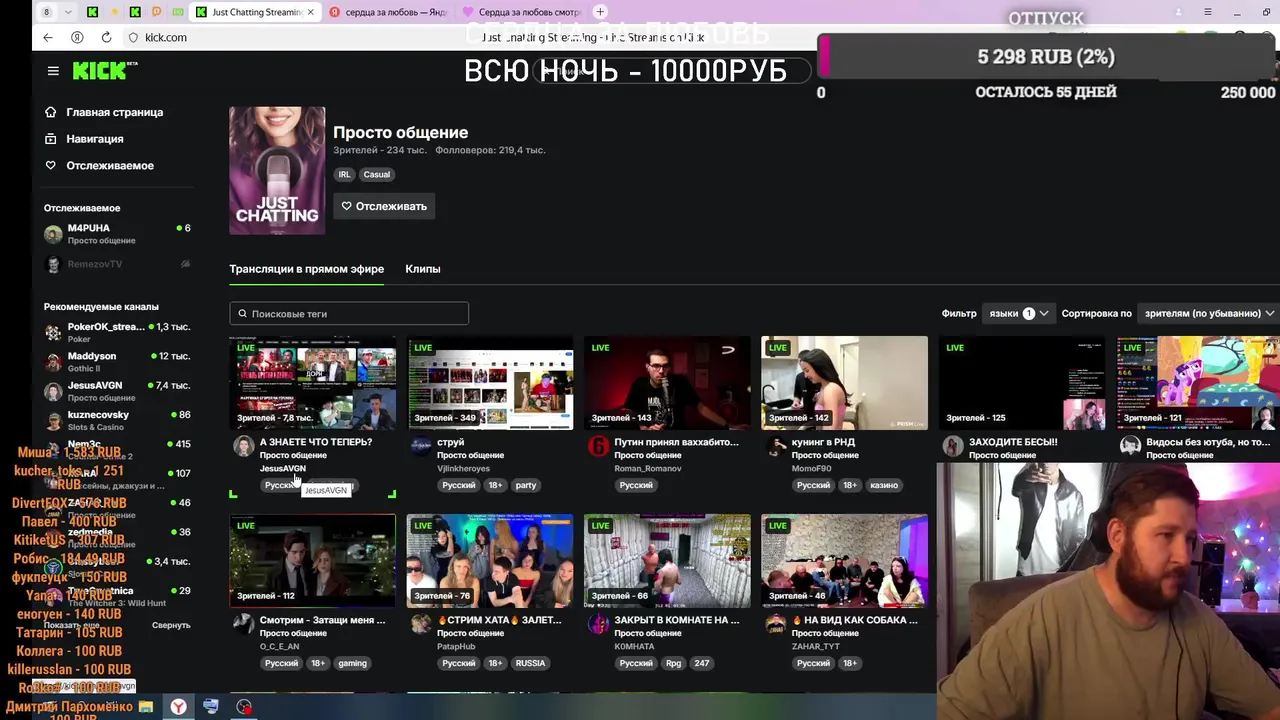Click the monitor icon in the taskbar

pyautogui.click(x=211, y=707)
